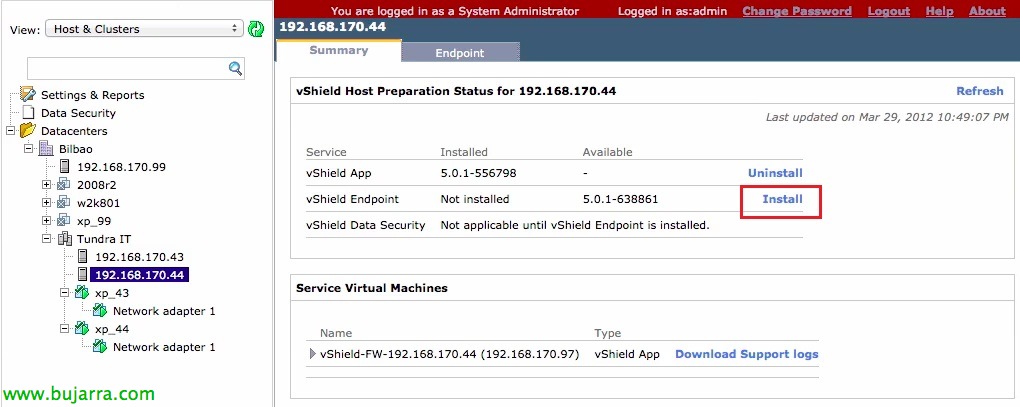Click the Change Password link
The height and width of the screenshot is (407, 1020).
797,11
